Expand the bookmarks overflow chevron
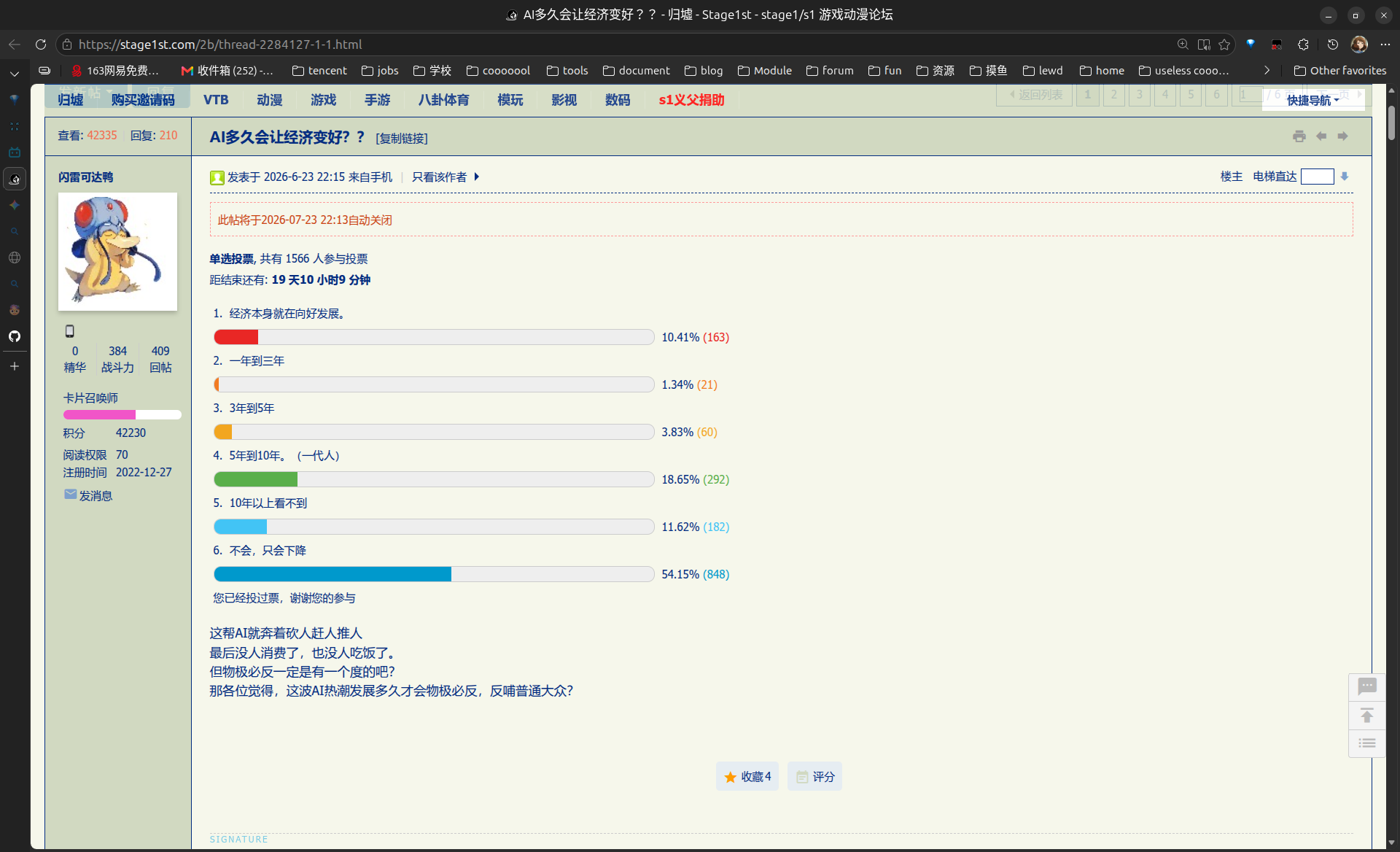This screenshot has width=1400, height=852. tap(1267, 71)
